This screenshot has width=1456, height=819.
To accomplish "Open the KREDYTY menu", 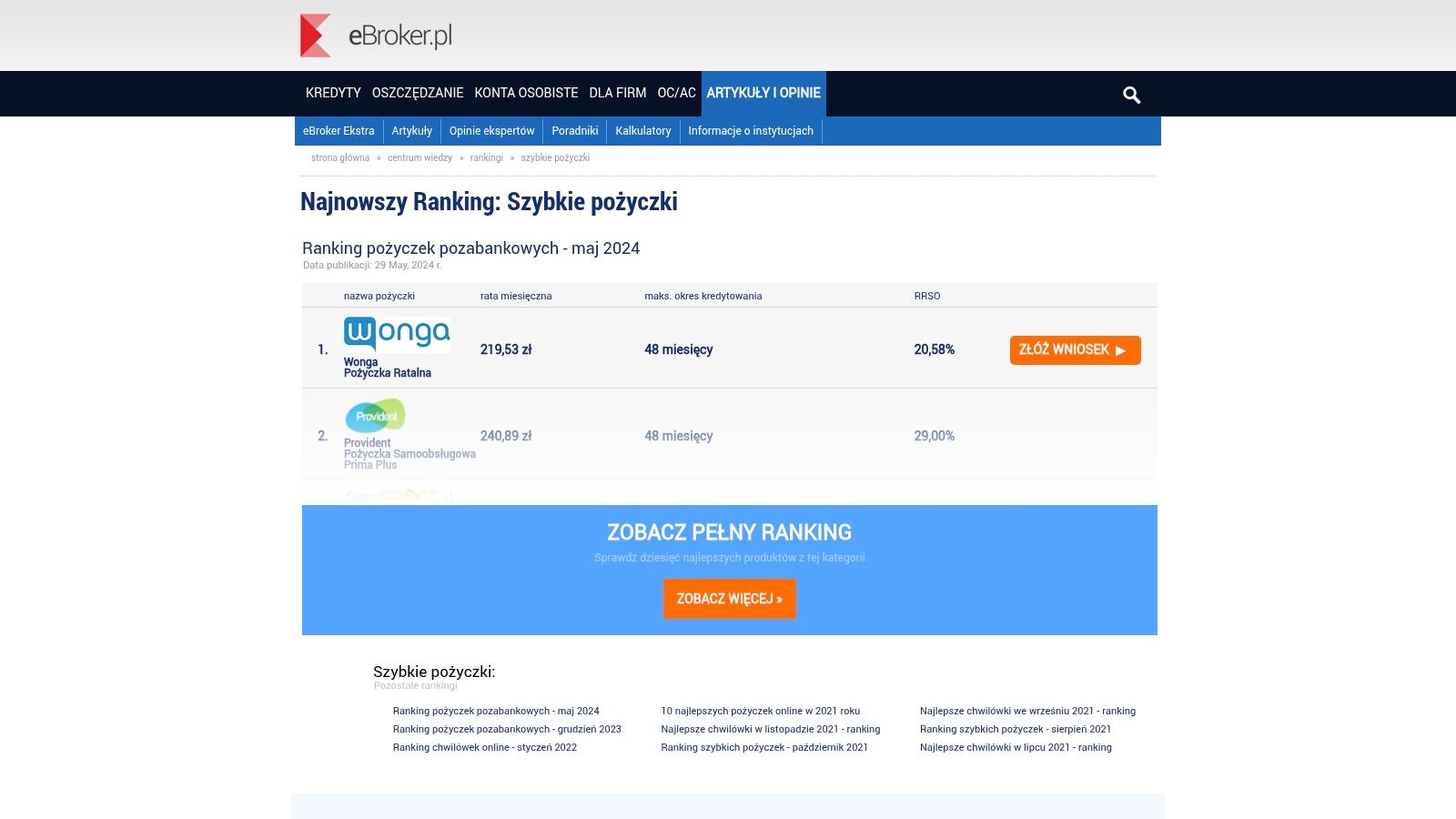I will [x=333, y=93].
